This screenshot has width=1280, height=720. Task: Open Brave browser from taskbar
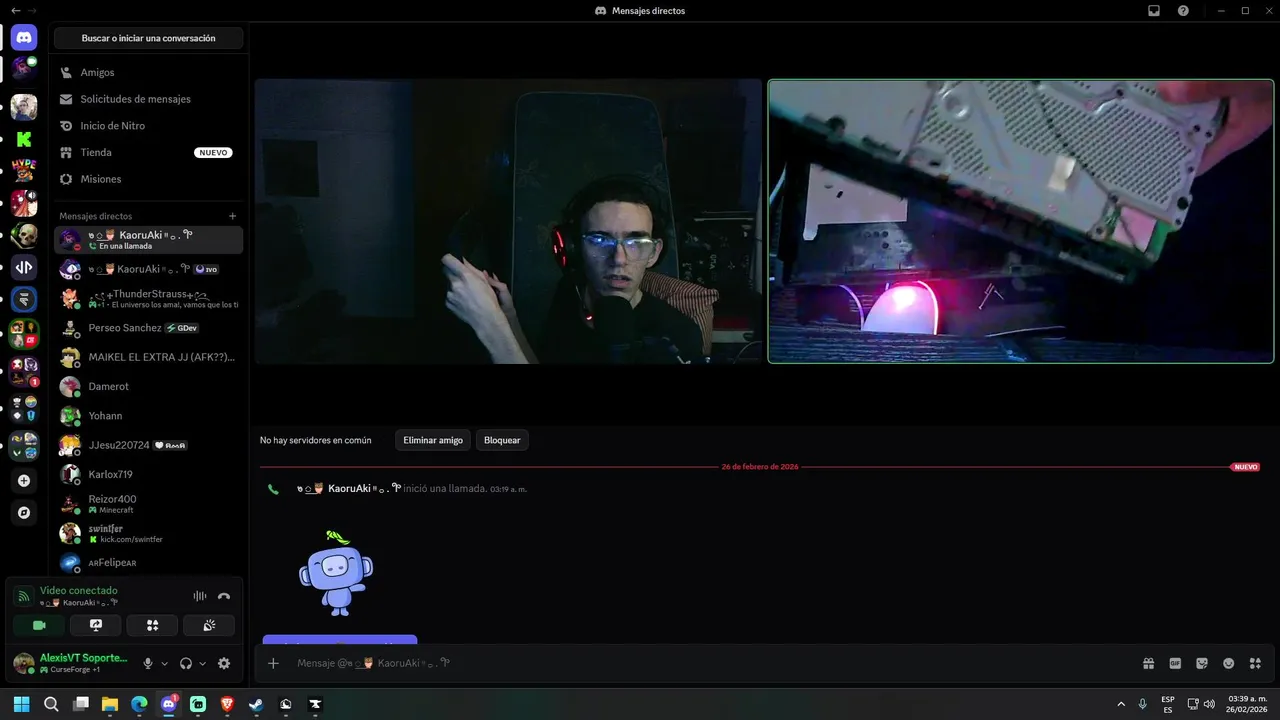tap(227, 704)
